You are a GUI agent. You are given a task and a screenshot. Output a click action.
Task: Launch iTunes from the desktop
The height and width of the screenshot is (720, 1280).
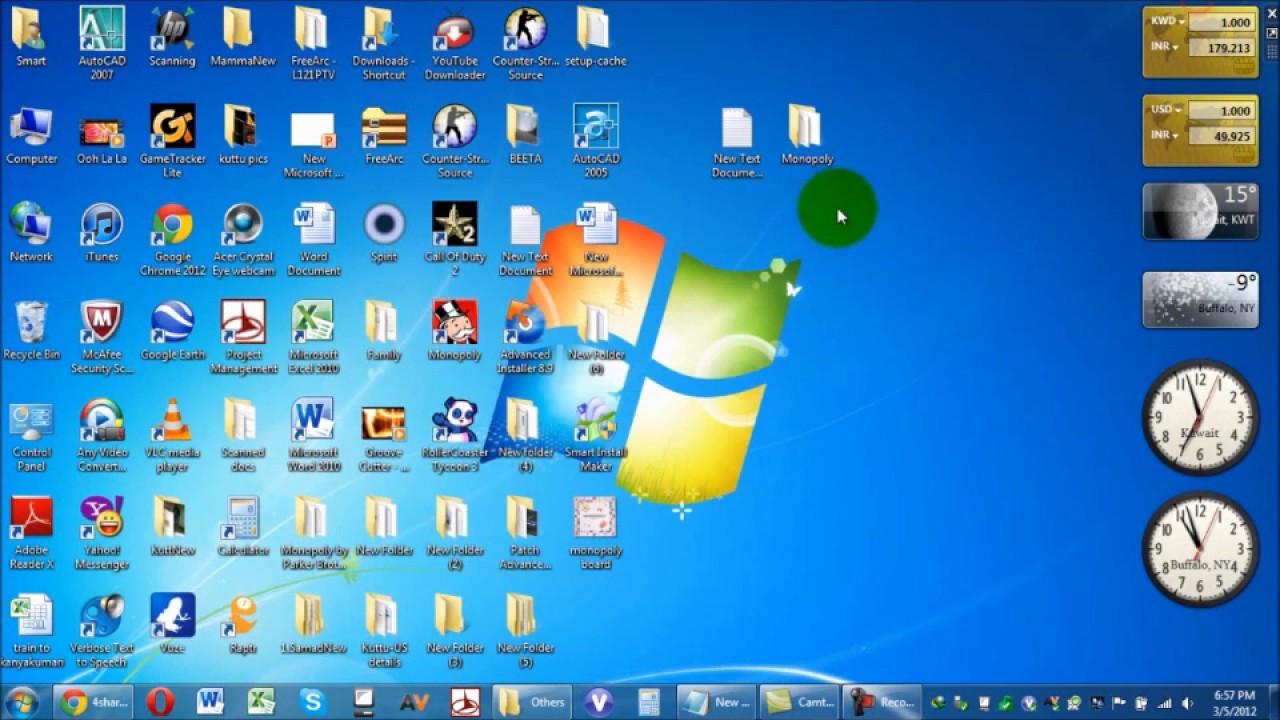pos(102,234)
